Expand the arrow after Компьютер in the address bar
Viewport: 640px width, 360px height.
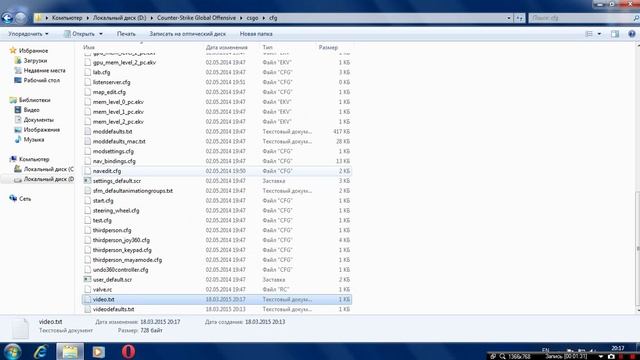point(87,18)
